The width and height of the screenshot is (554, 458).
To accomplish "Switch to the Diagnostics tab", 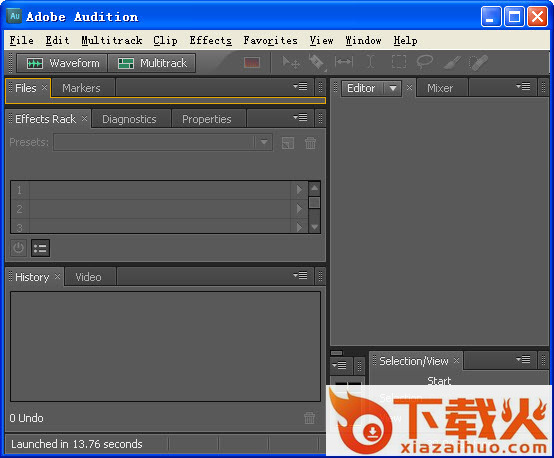I will point(129,119).
